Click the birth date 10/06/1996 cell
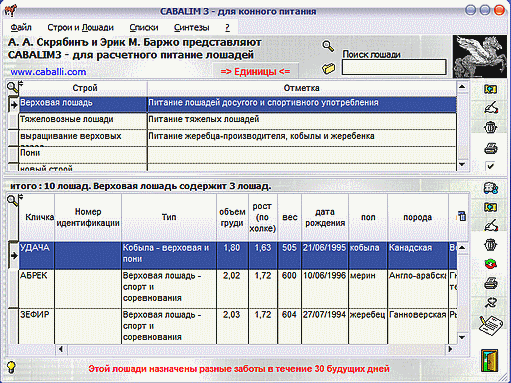 click(x=325, y=289)
